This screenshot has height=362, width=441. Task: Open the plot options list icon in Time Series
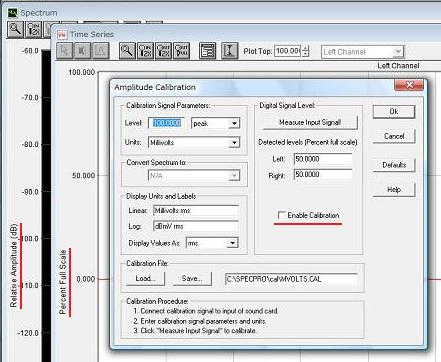(x=207, y=51)
